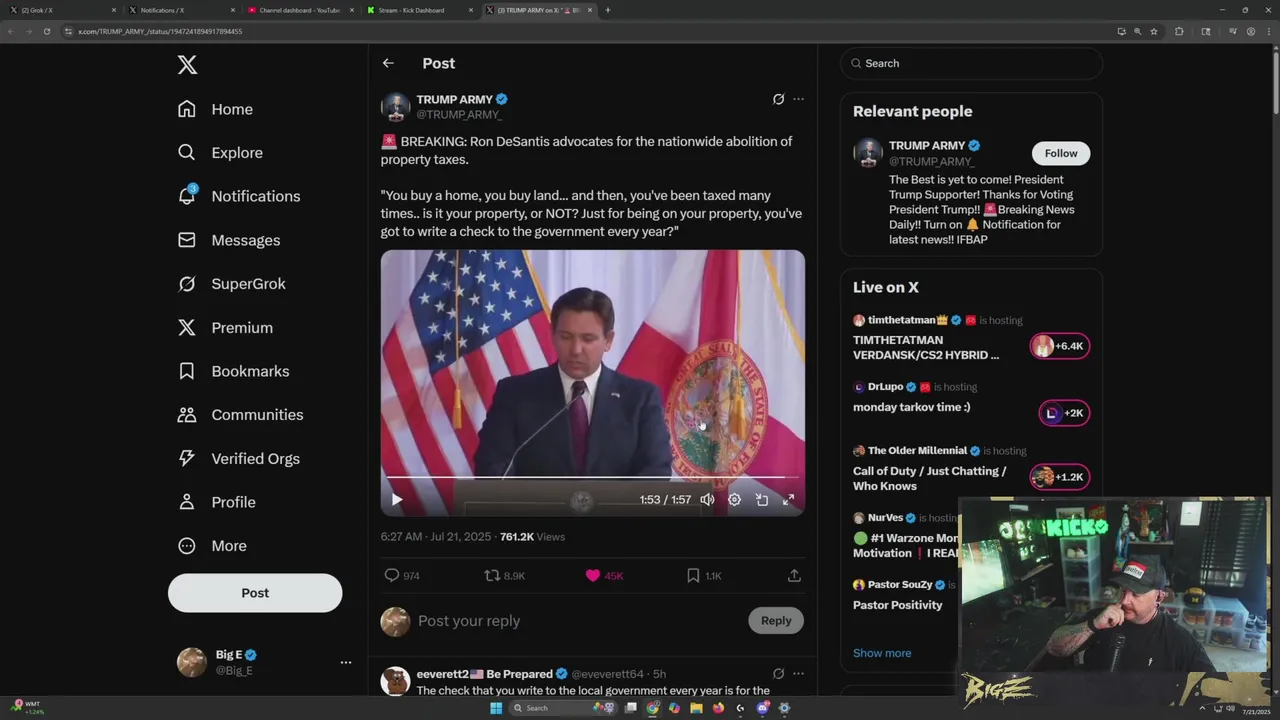The image size is (1280, 720).
Task: Enter video fullscreen
Action: 788,500
